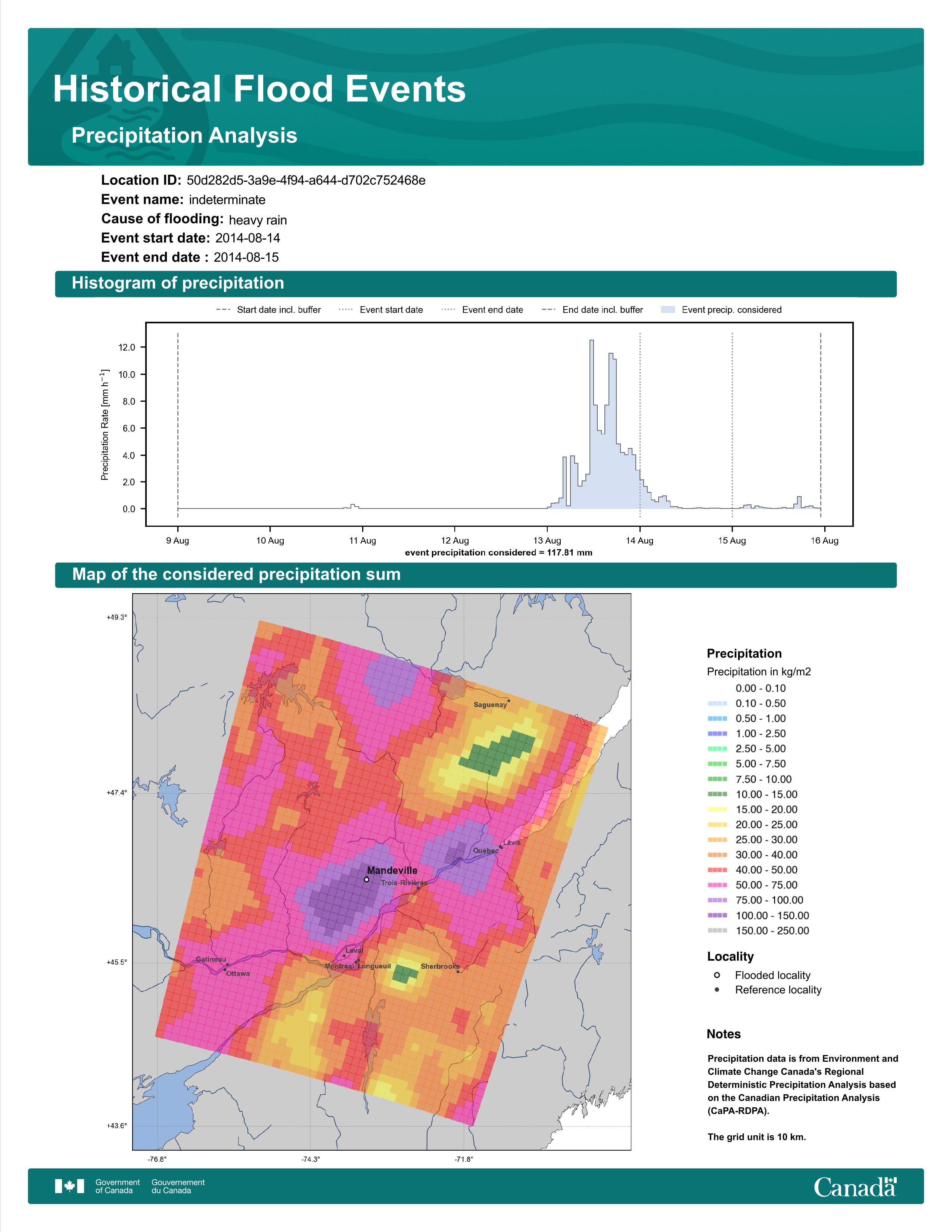The height and width of the screenshot is (1232, 952).
Task: Click the Canada wordmark logo
Action: coord(855,1186)
